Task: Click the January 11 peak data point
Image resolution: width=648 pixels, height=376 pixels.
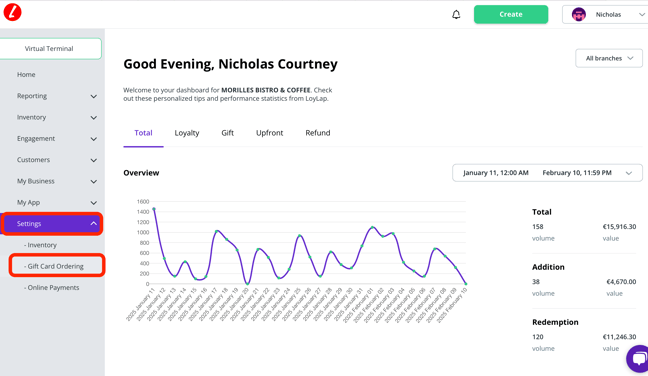Action: click(154, 209)
